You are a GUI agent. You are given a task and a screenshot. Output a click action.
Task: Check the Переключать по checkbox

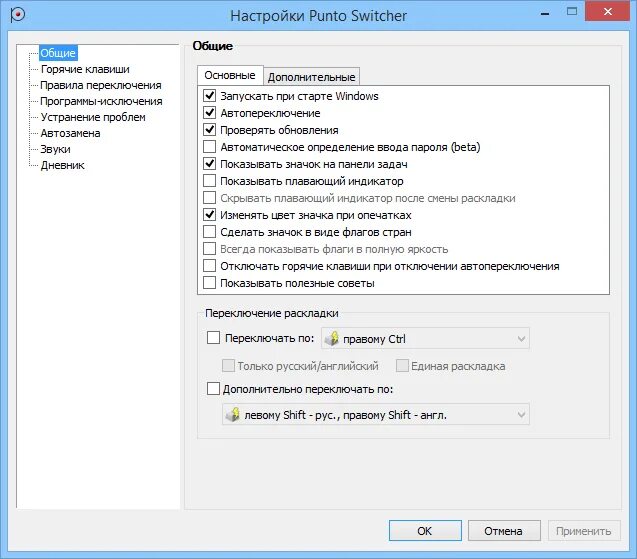coord(214,338)
